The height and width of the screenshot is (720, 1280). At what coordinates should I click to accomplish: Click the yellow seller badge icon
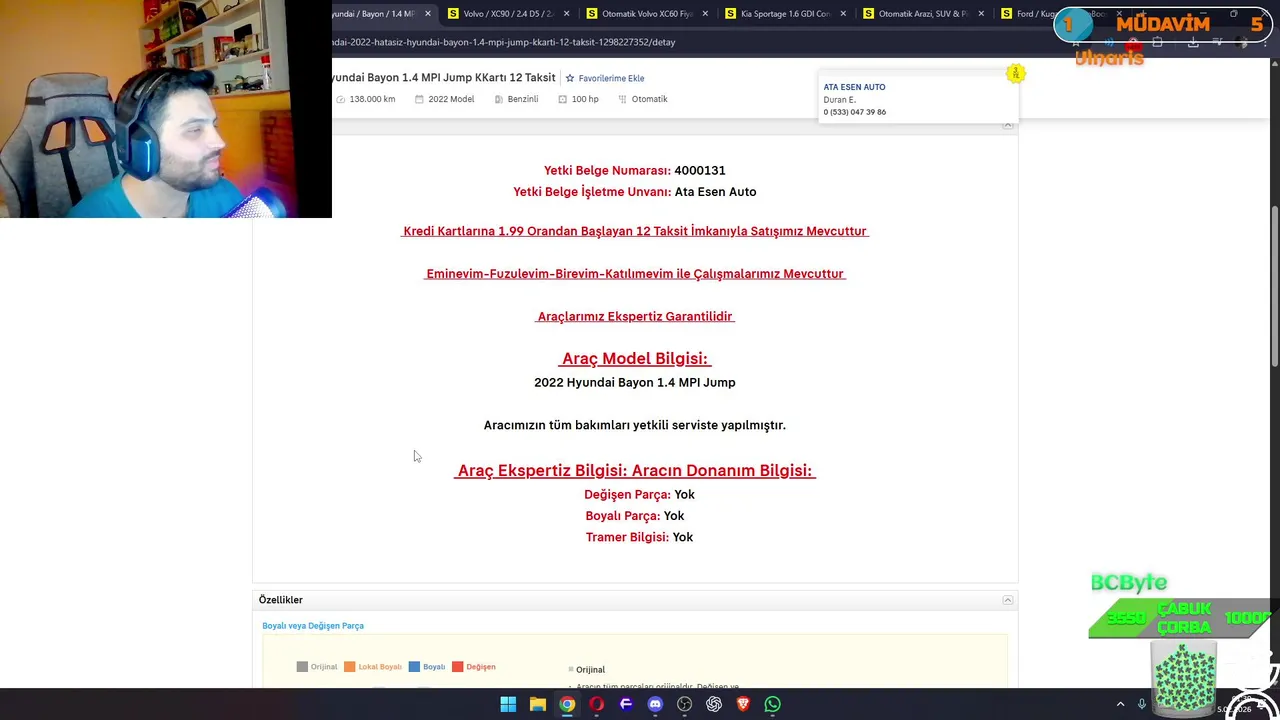pyautogui.click(x=1015, y=73)
